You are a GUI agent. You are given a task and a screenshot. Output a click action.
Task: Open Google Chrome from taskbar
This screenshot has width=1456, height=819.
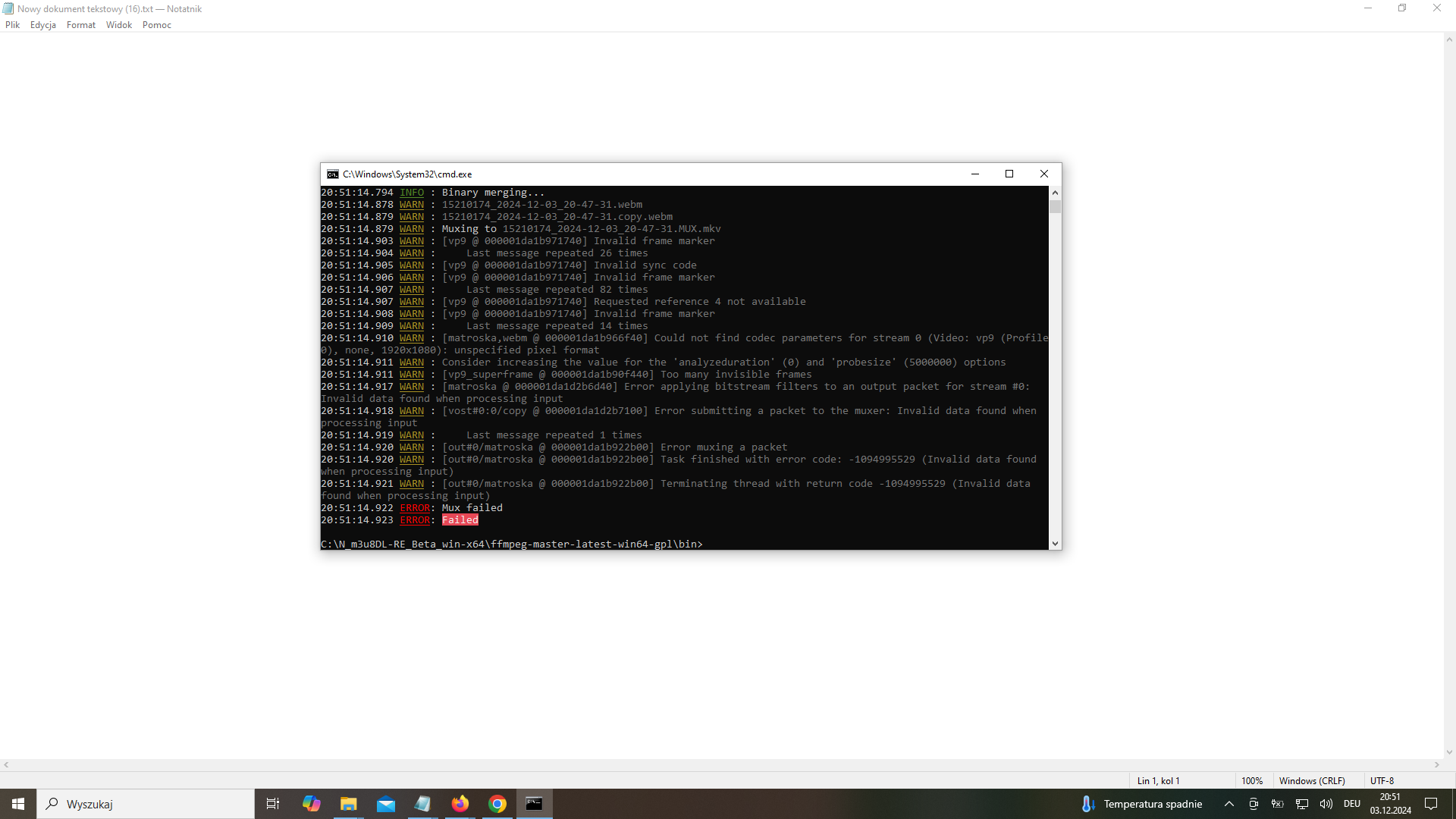pos(497,804)
